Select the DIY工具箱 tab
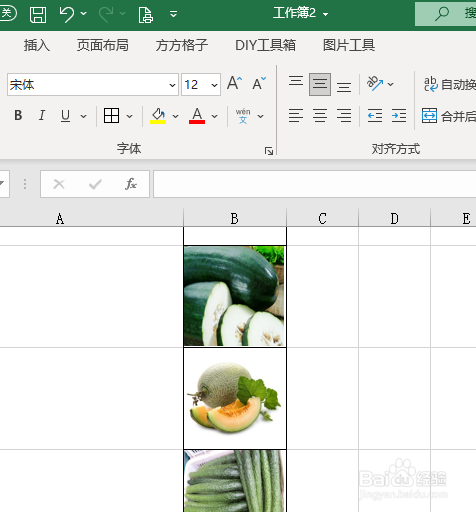This screenshot has width=476, height=512. coord(265,45)
